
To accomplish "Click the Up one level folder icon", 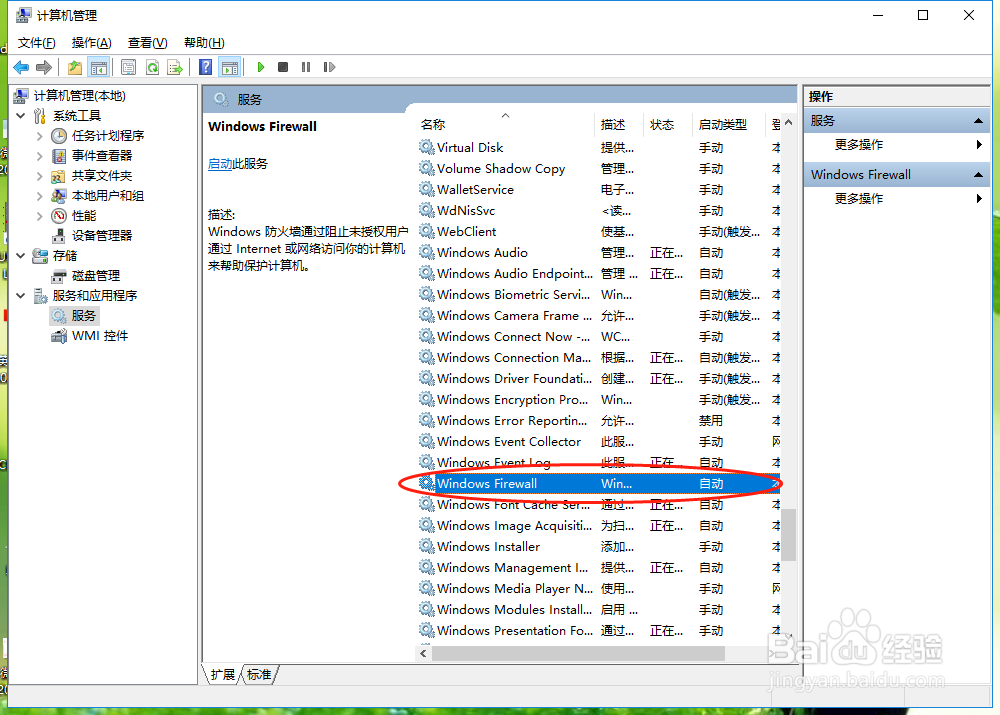I will [75, 67].
